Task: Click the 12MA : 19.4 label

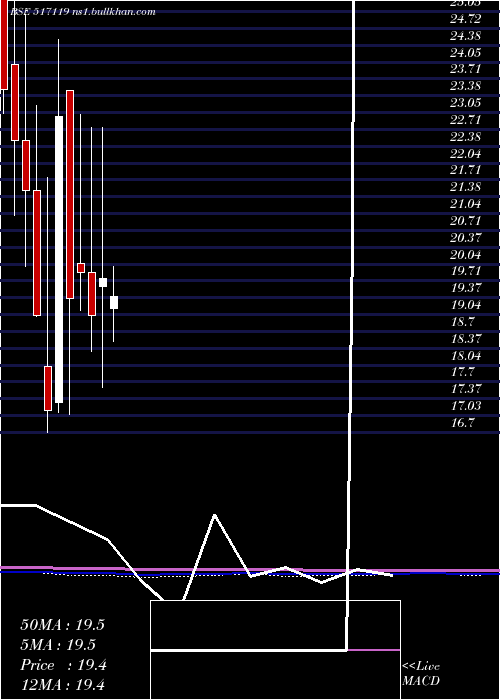Action: [62, 685]
